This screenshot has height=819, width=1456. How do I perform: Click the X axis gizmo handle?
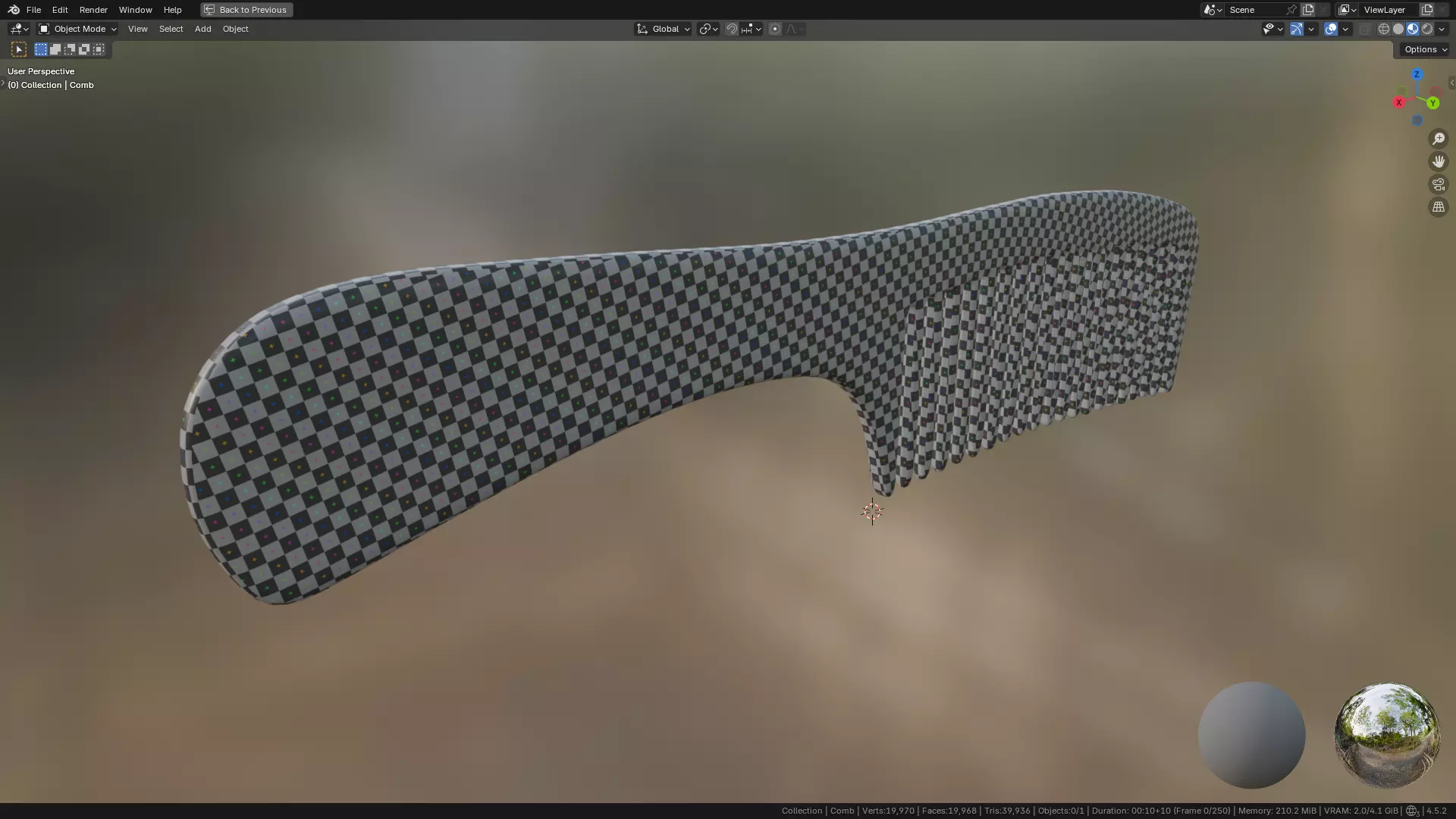[1399, 102]
